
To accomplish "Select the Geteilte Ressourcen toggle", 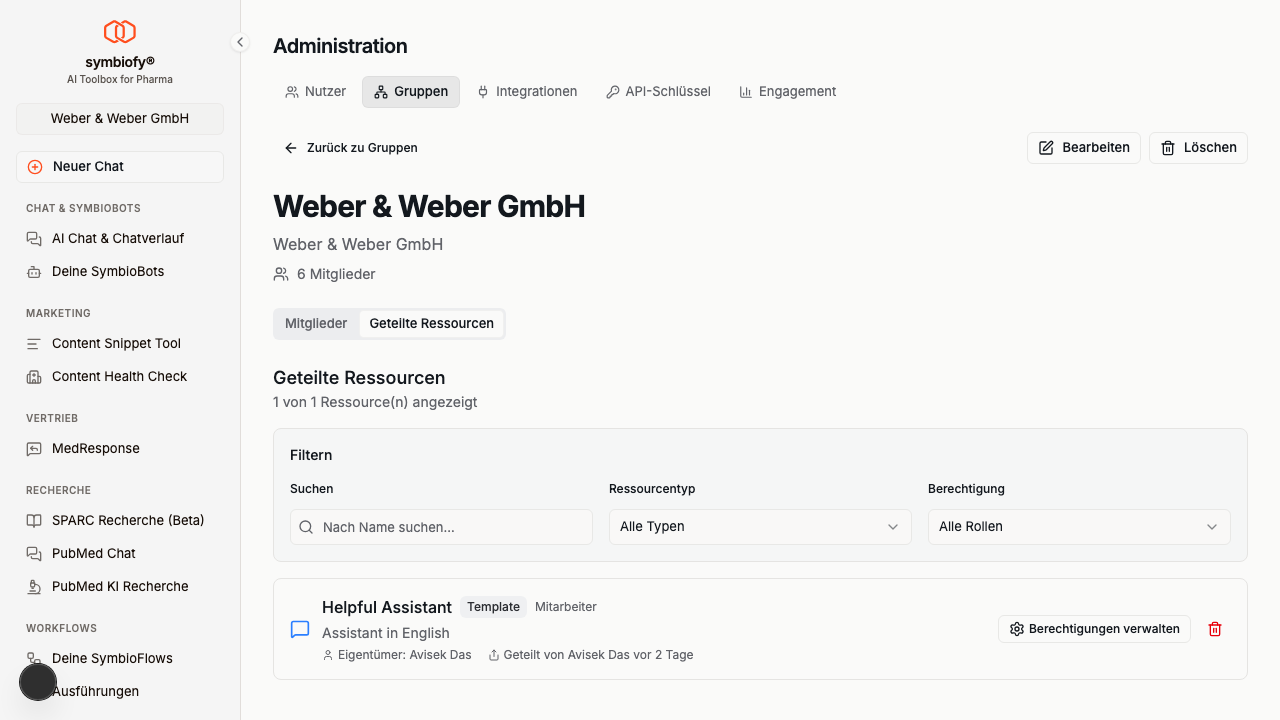I will point(431,324).
